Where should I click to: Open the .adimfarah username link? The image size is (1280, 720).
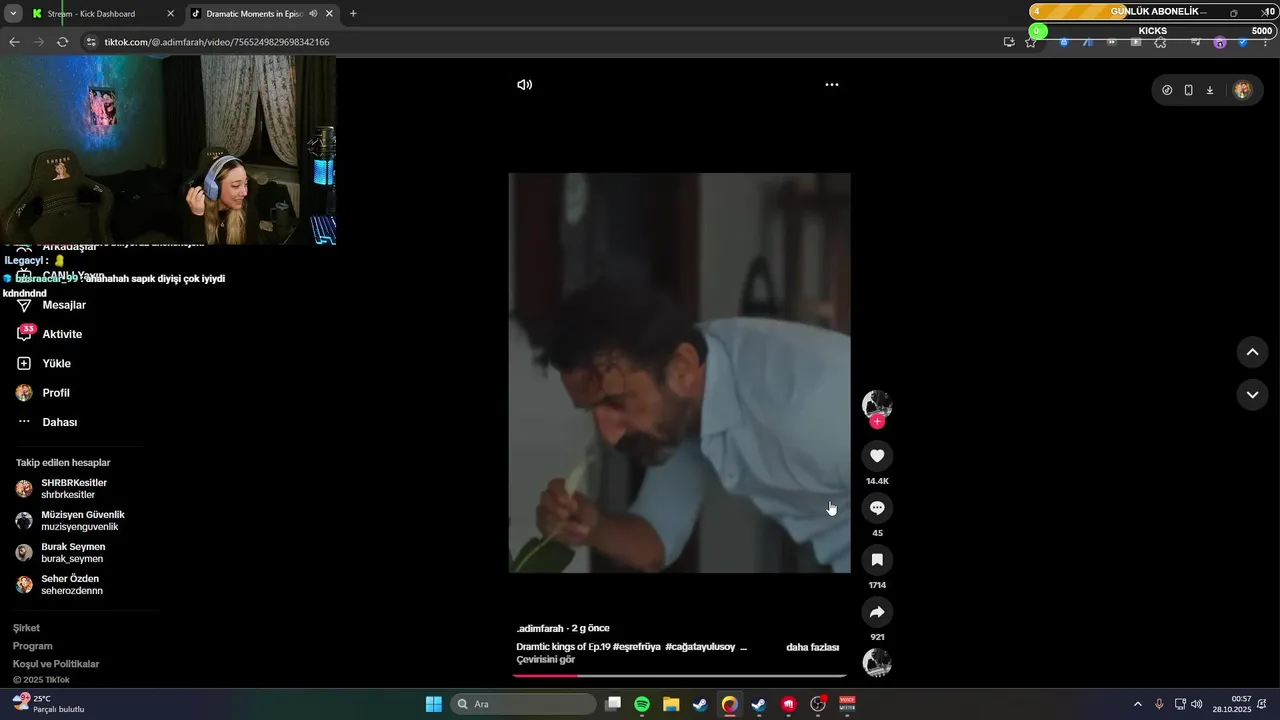[x=540, y=628]
